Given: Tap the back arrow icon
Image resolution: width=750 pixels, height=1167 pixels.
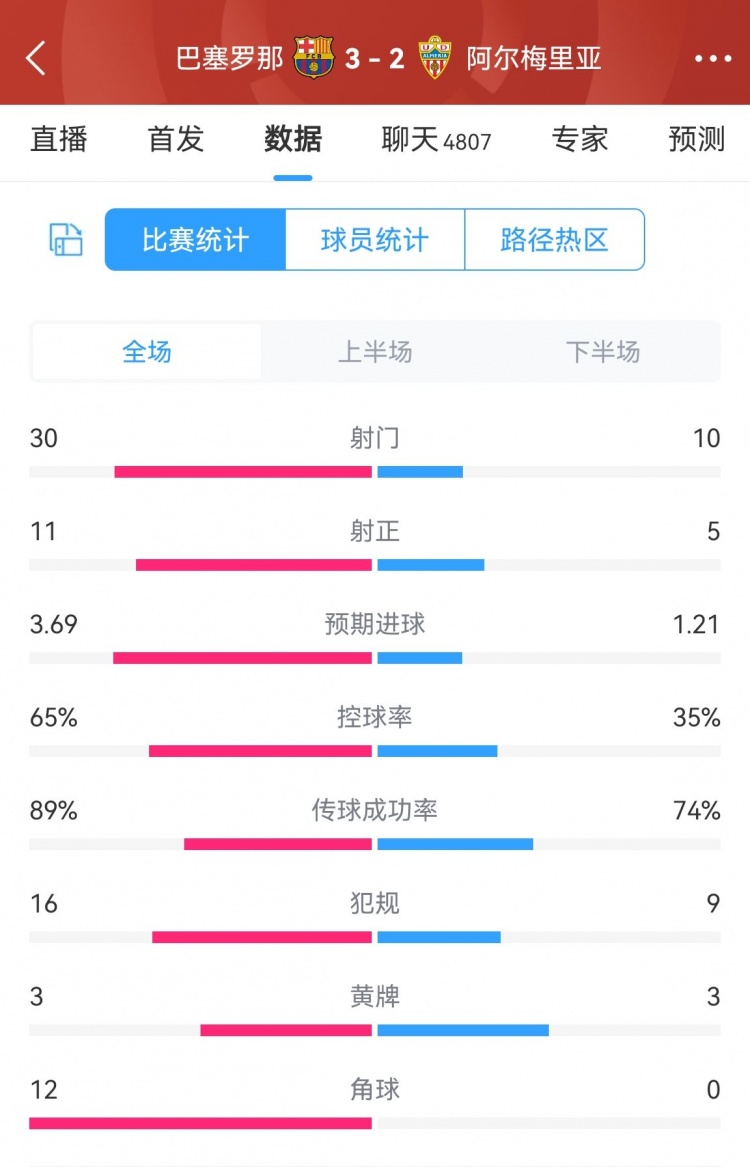Looking at the screenshot, I should (x=36, y=58).
